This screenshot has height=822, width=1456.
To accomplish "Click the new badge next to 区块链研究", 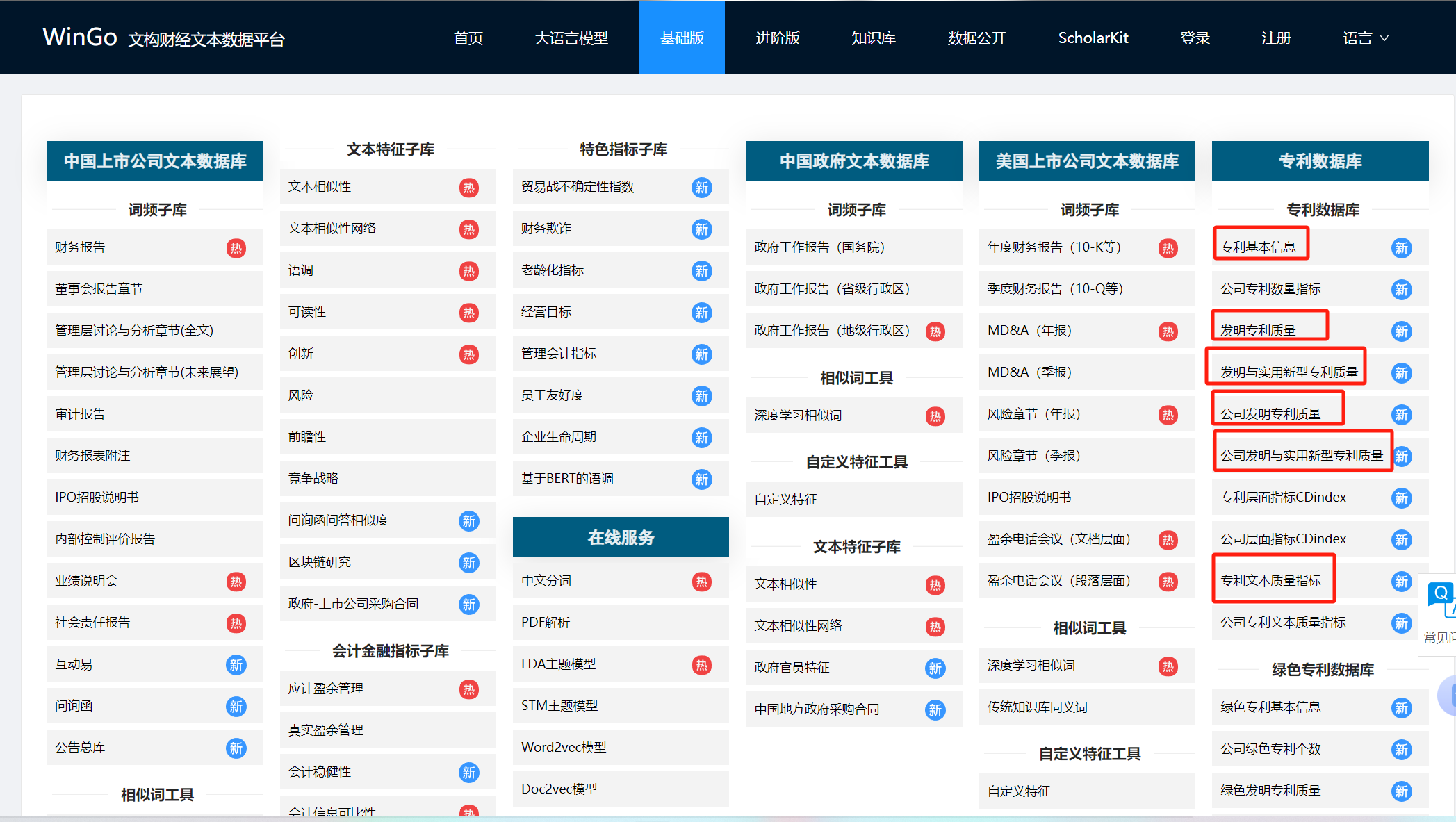I will pos(469,563).
